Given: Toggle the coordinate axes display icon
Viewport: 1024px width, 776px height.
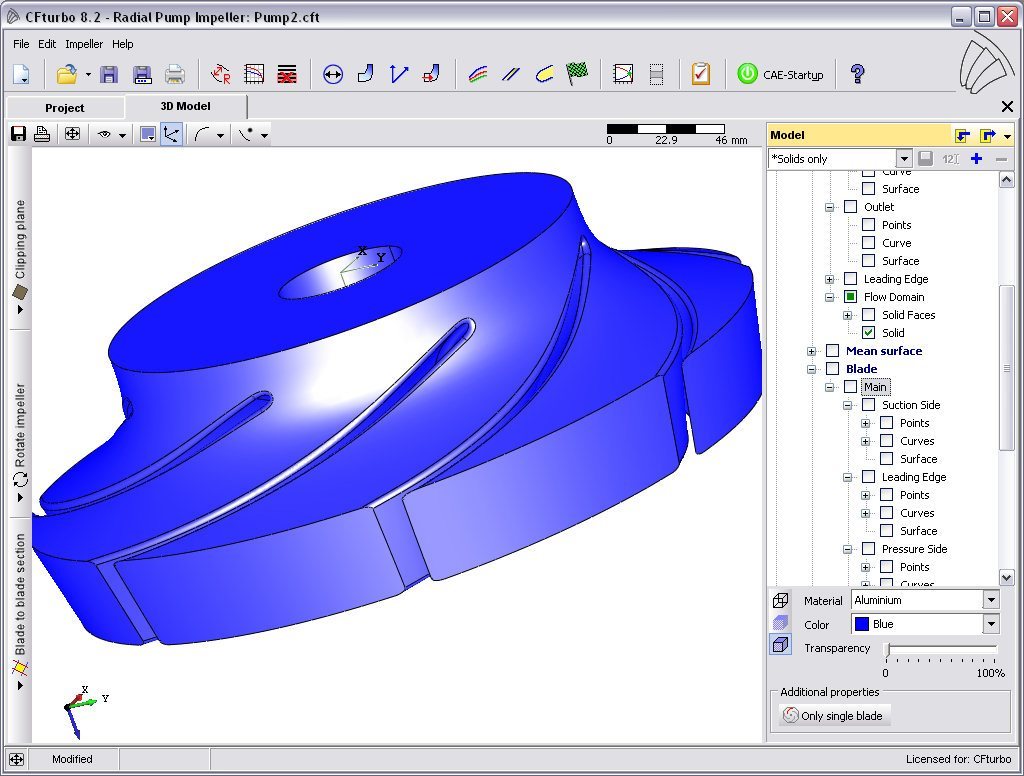Looking at the screenshot, I should (x=172, y=134).
